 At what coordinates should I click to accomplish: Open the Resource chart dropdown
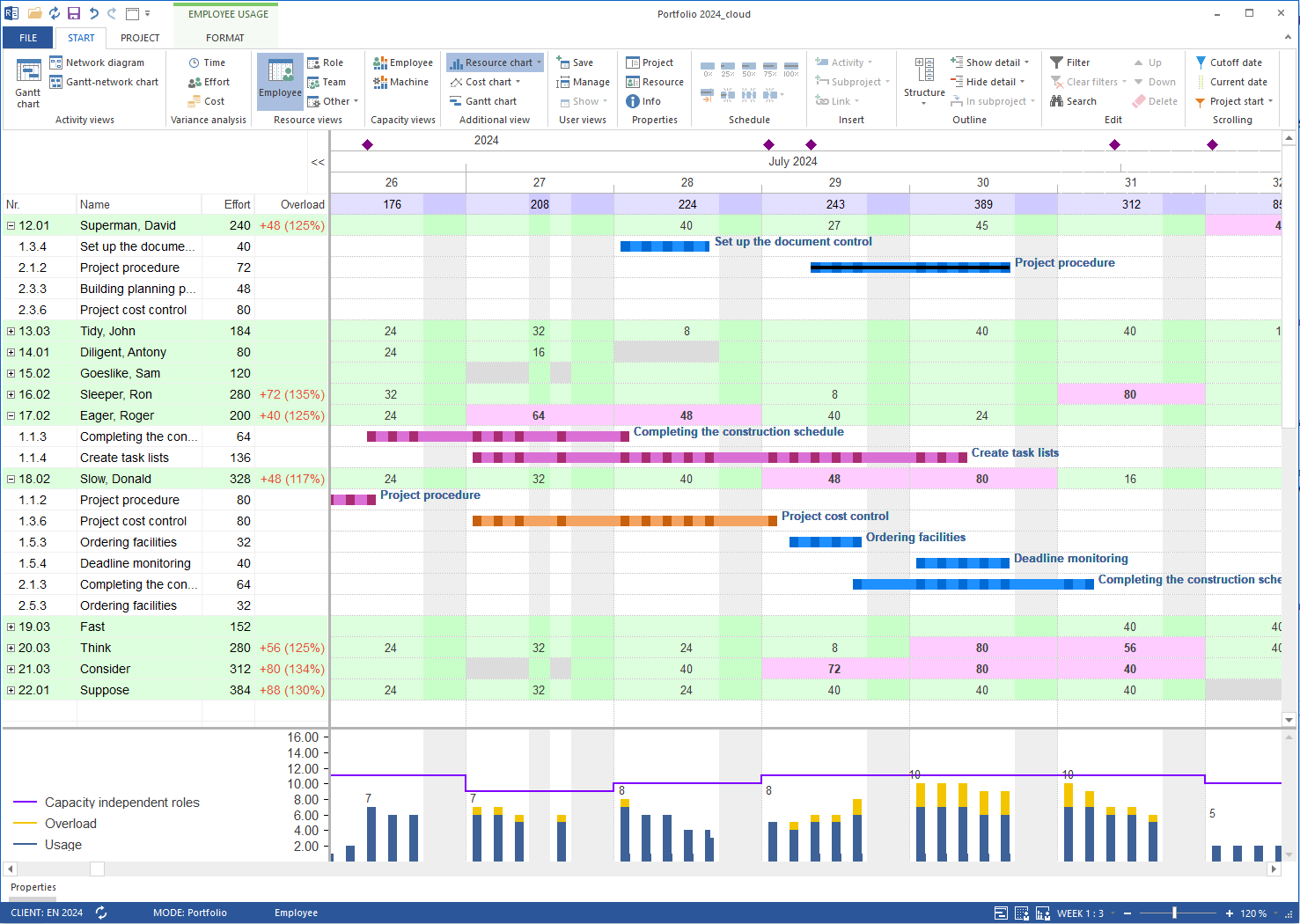495,62
